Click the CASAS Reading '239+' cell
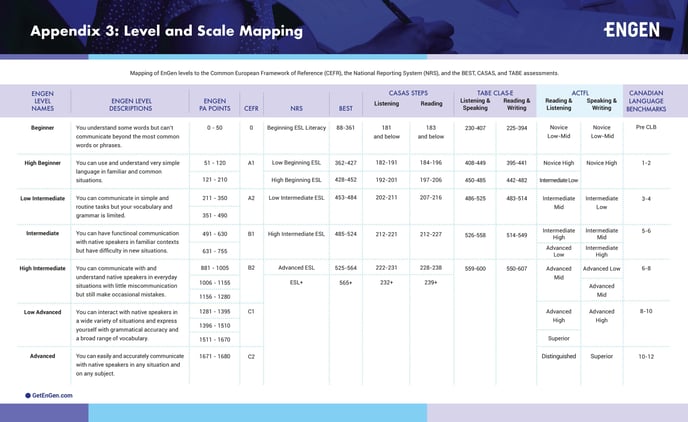688x422 pixels. tap(430, 283)
